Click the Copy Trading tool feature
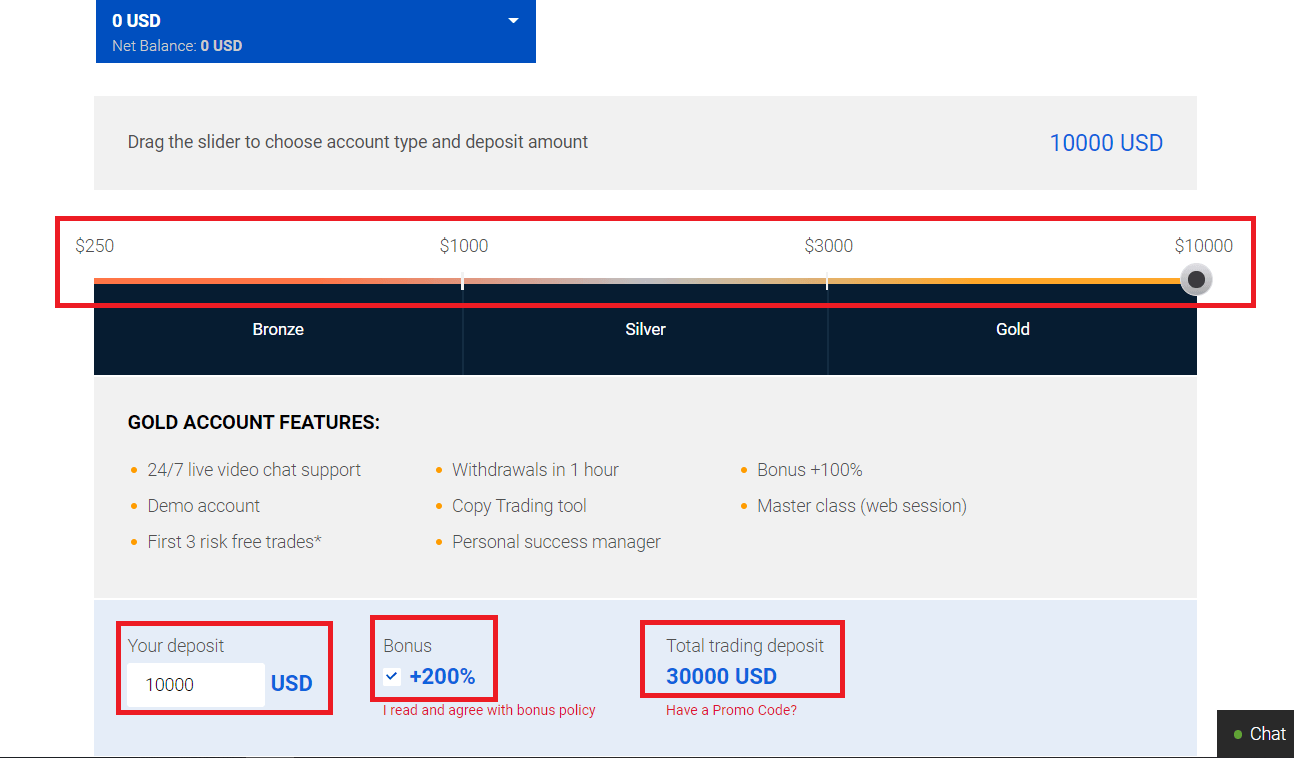 coord(519,506)
